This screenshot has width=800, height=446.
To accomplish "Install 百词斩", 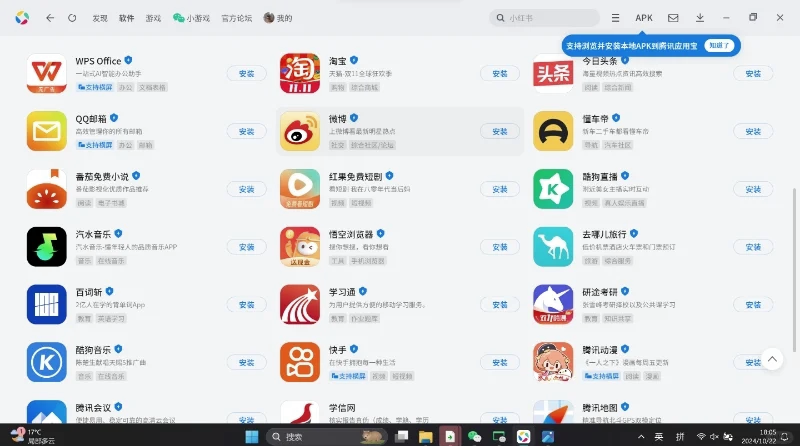I will tap(246, 305).
